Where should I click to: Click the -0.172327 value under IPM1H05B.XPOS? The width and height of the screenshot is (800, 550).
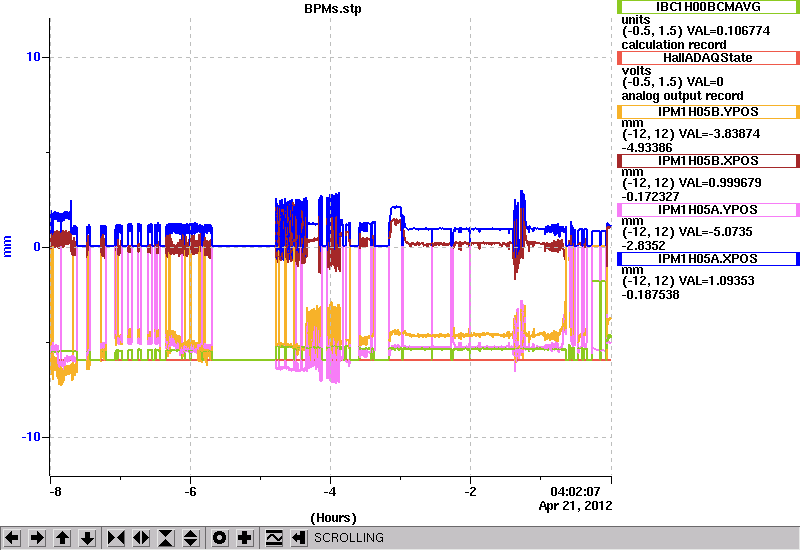651,196
